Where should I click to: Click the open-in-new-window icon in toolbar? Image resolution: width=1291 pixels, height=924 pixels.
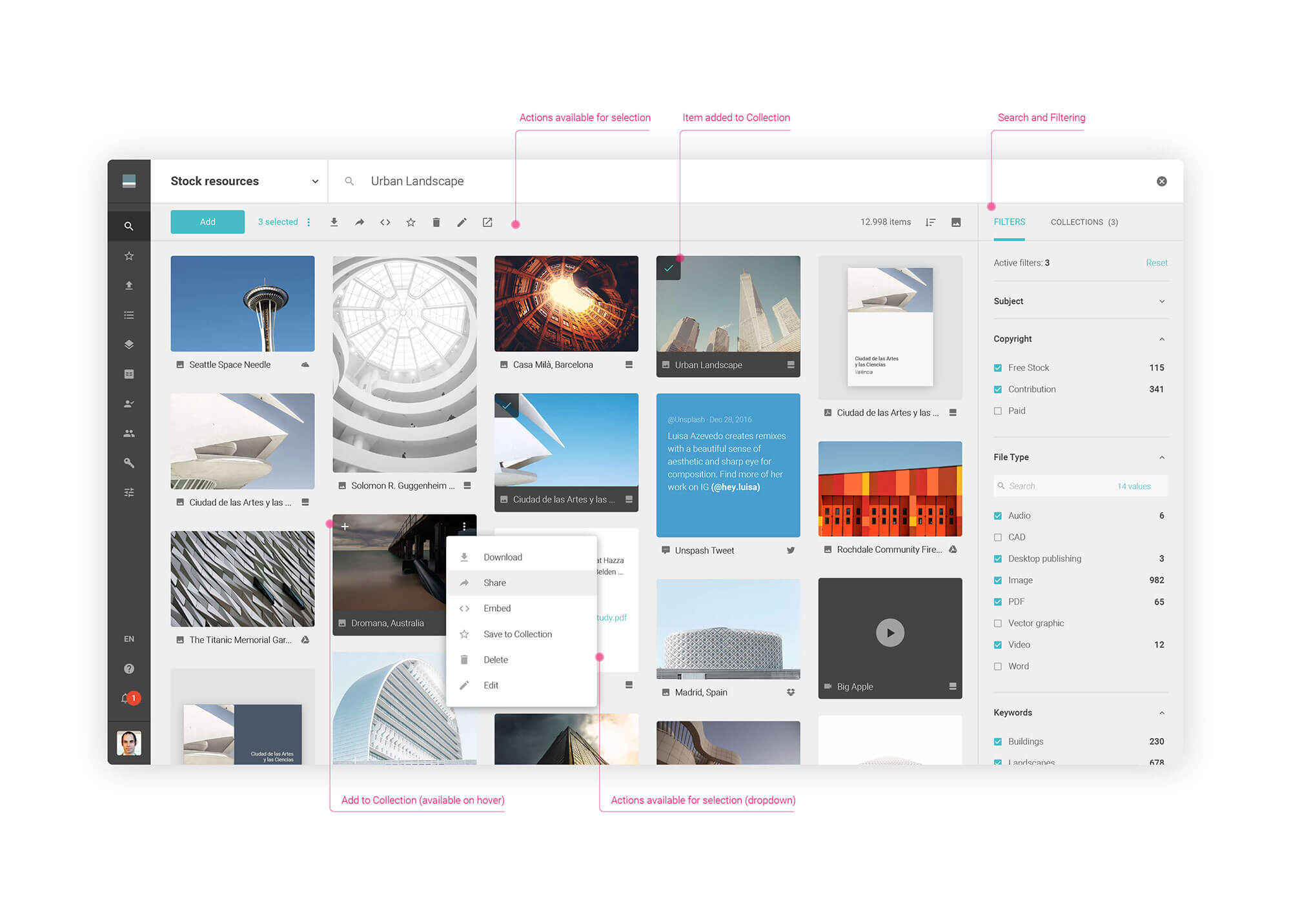487,222
